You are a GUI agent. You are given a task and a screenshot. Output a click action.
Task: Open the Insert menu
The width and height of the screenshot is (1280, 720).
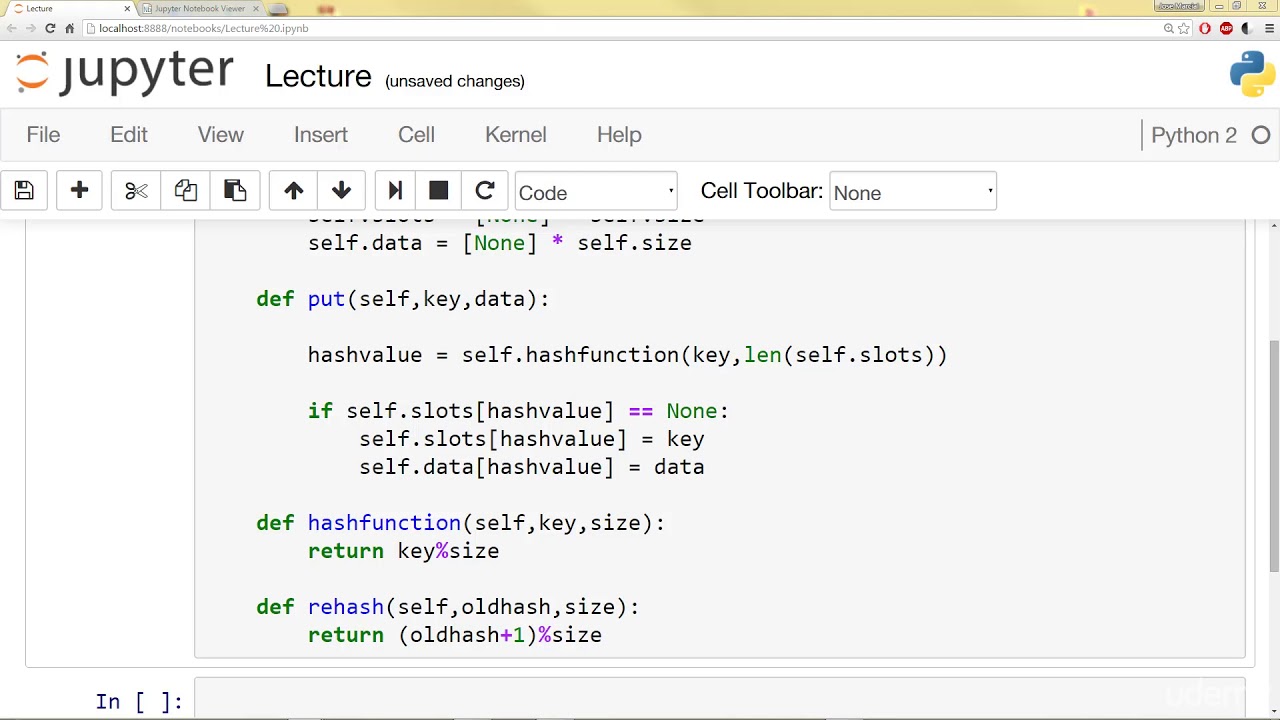321,135
